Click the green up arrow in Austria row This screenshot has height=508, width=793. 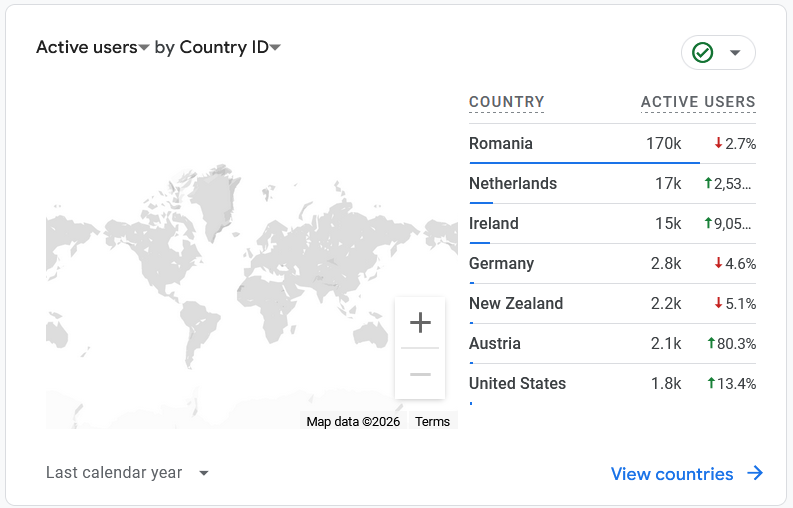(711, 344)
